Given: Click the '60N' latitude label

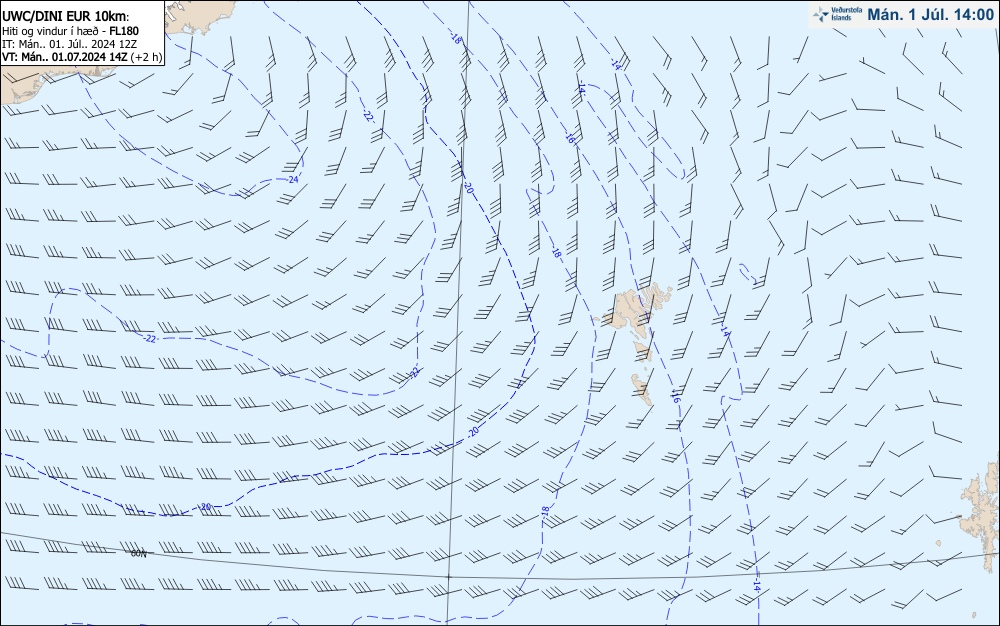Looking at the screenshot, I should [138, 553].
